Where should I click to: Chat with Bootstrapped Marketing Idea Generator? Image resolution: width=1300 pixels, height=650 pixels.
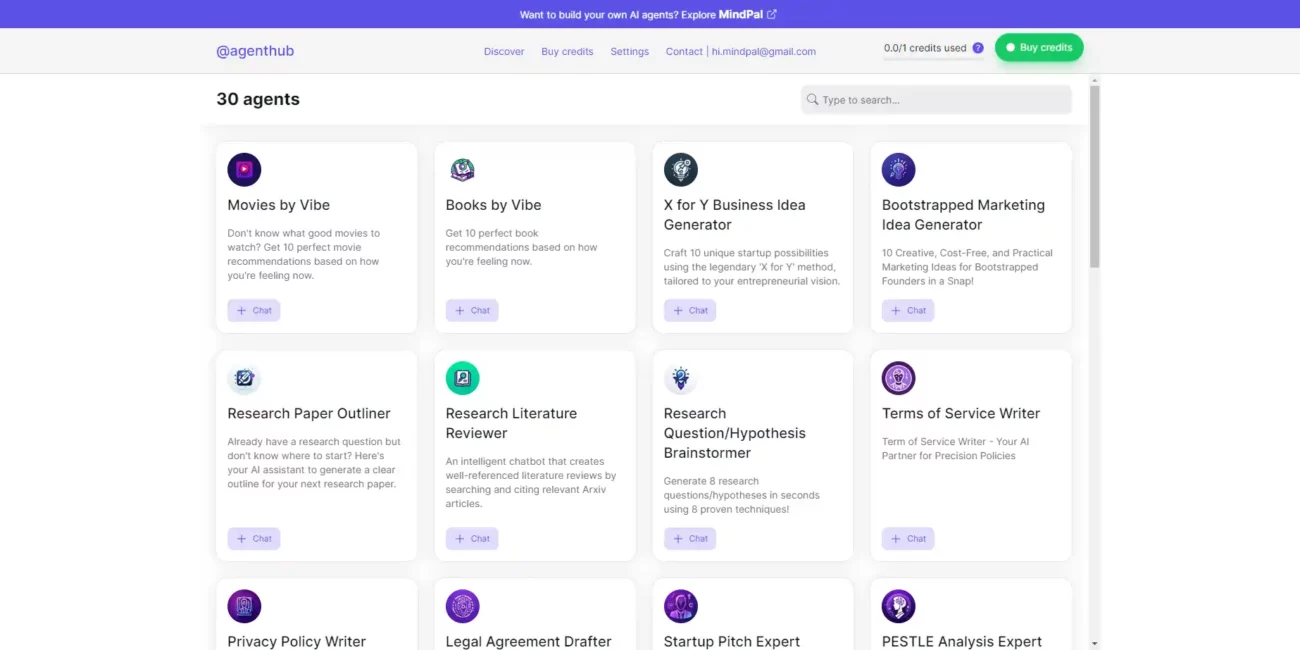point(908,310)
